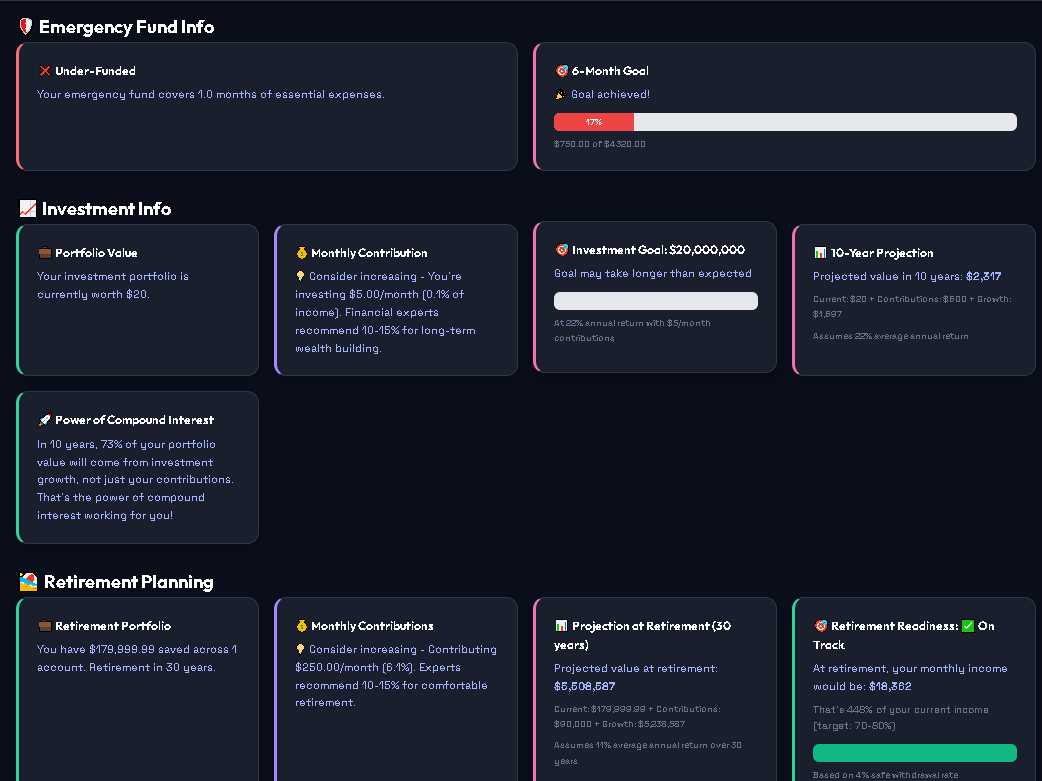Click the briefcase icon next to Portfolio Value
1042x781 pixels.
pos(45,253)
